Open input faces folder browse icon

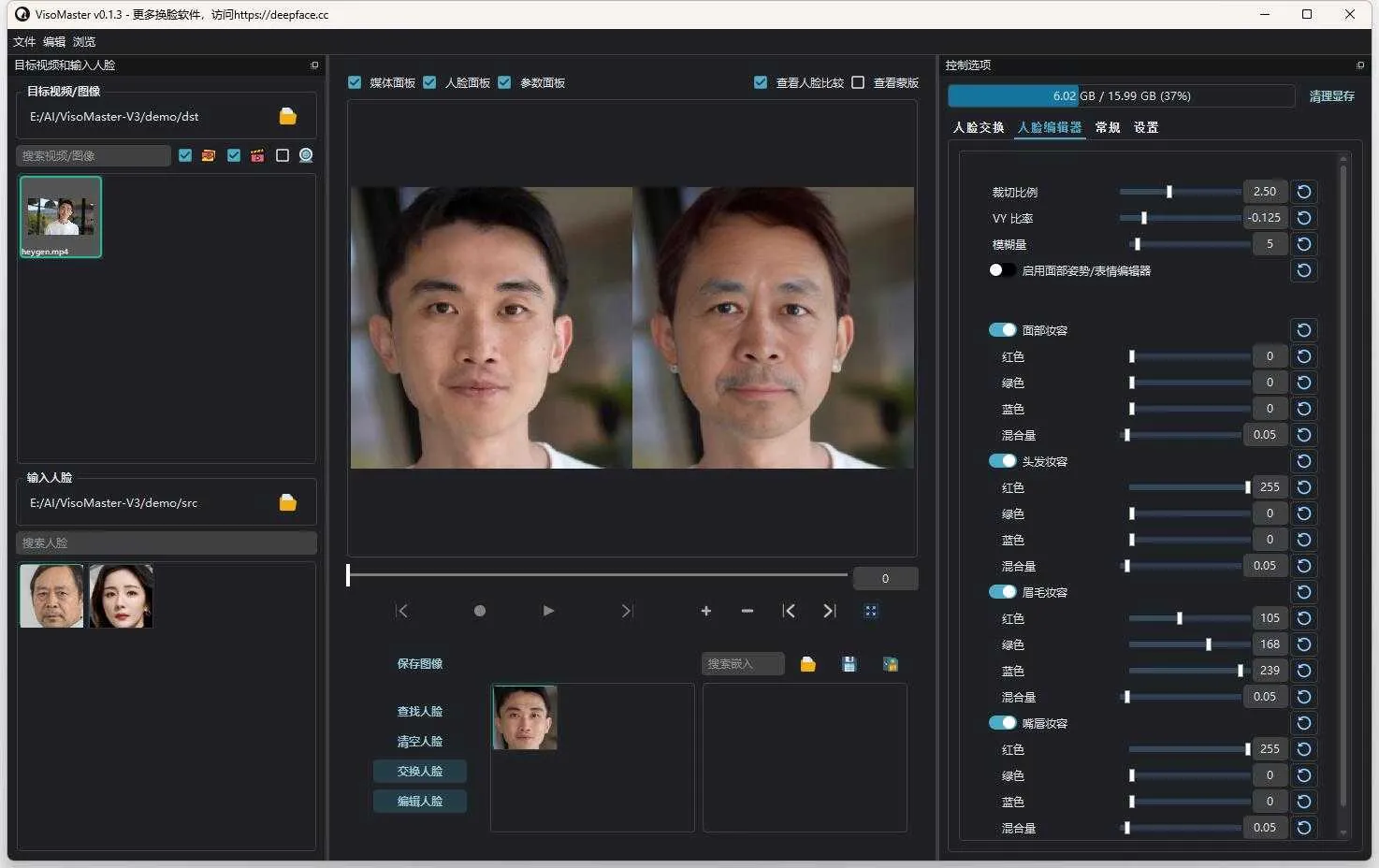[288, 502]
